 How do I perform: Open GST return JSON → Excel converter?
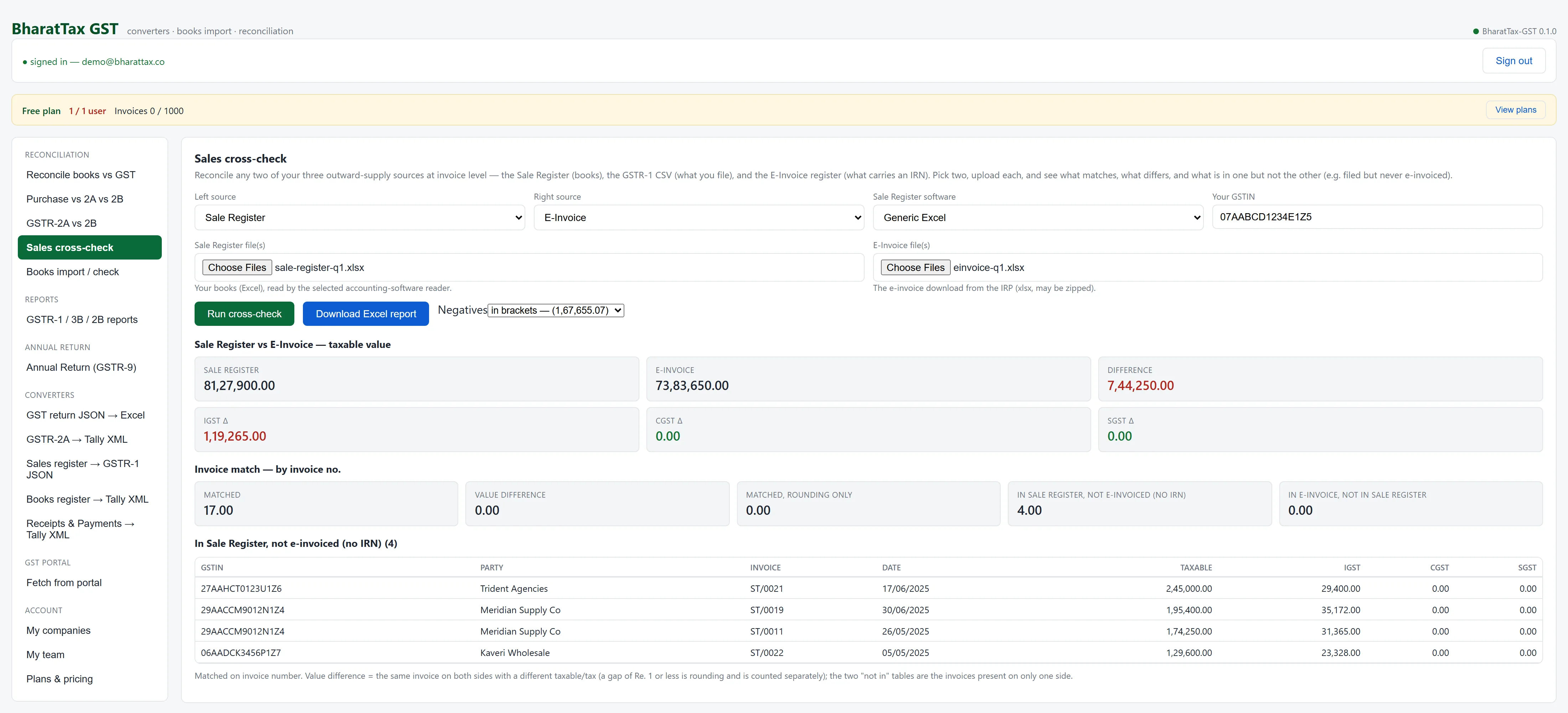point(89,415)
